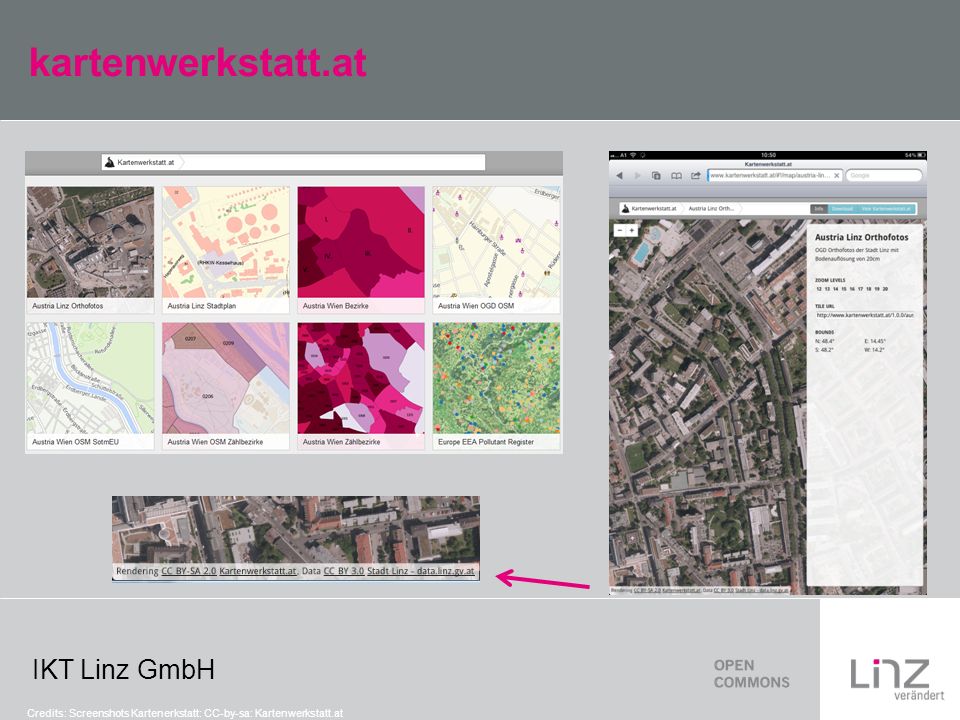
Task: Open the Safari pages (tabs) icon
Action: coord(656,176)
